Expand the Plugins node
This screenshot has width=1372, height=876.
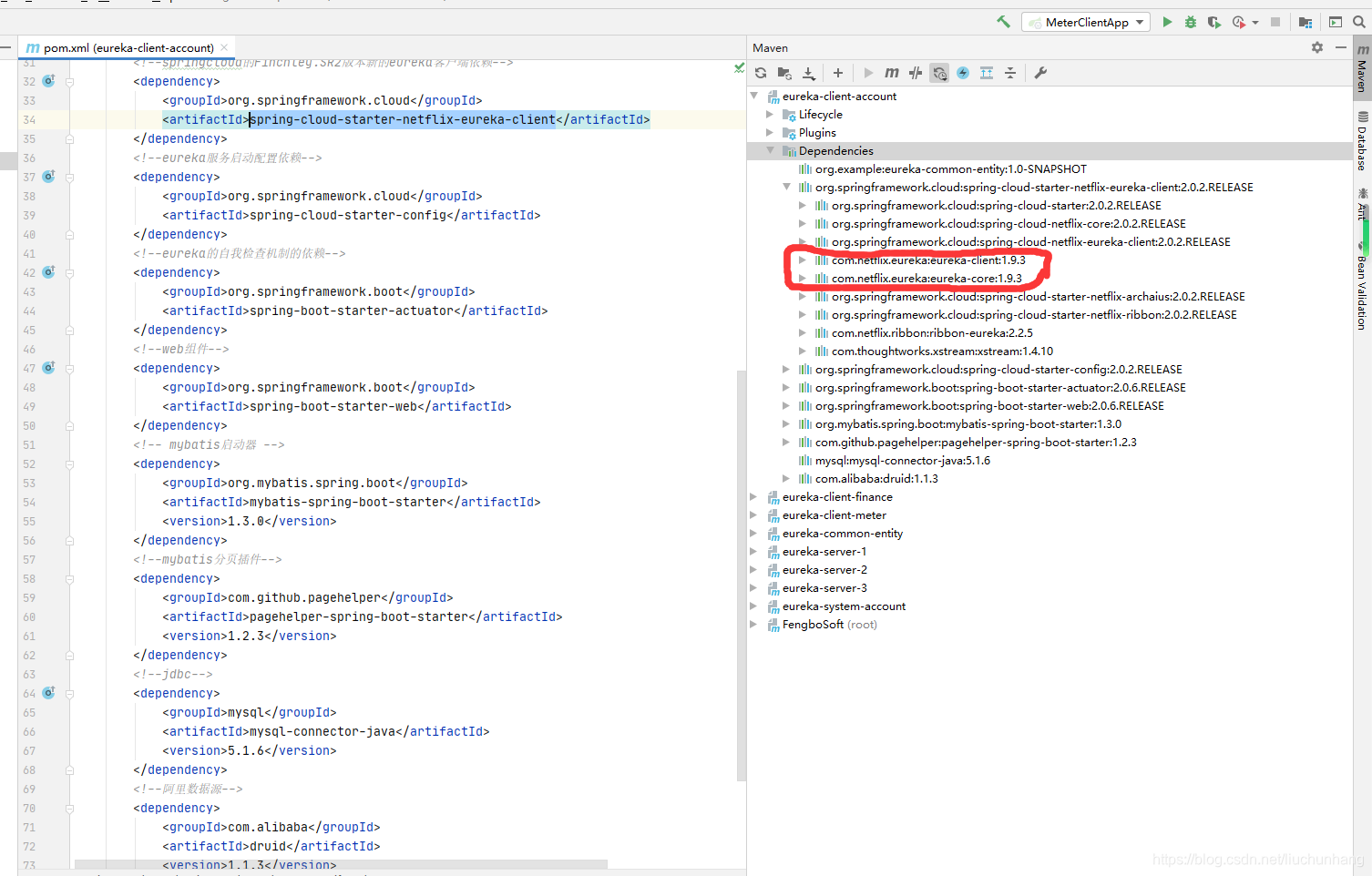pyautogui.click(x=770, y=132)
